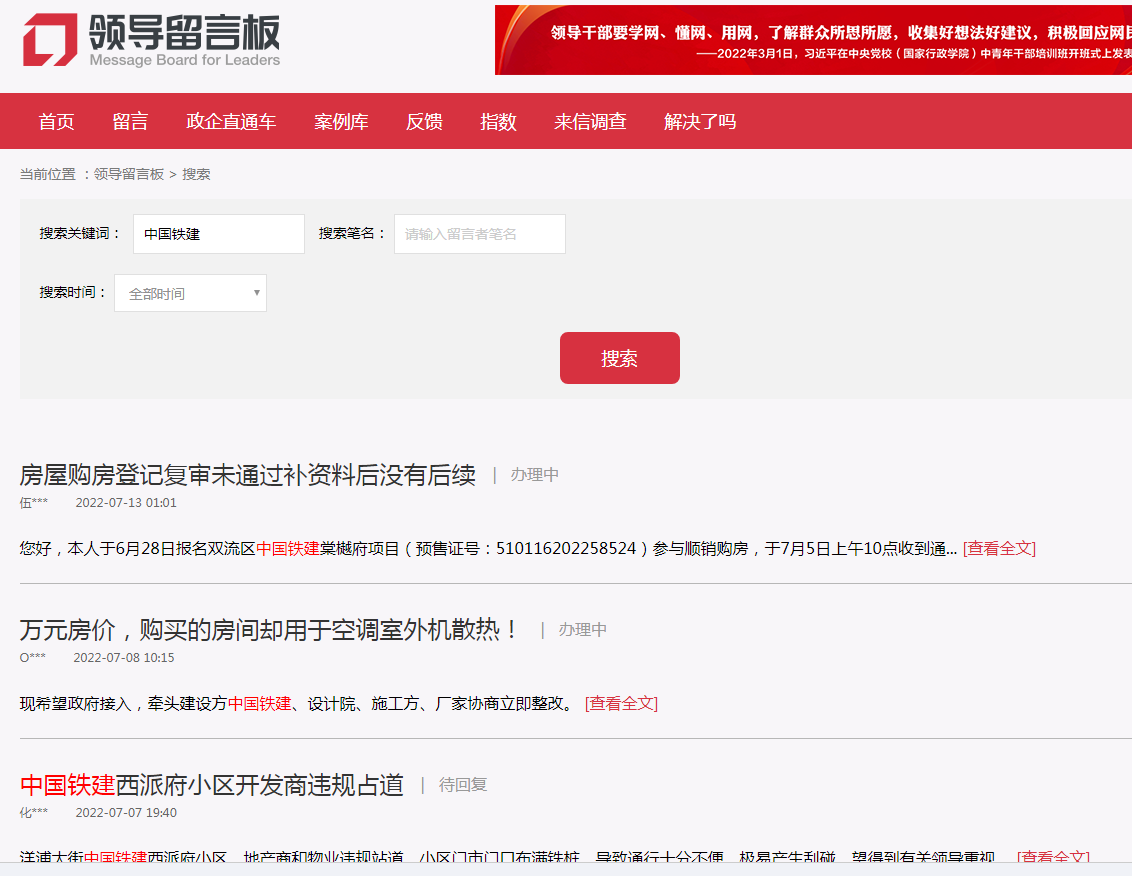
Task: Click 指数 in the red menu bar
Action: [x=498, y=122]
